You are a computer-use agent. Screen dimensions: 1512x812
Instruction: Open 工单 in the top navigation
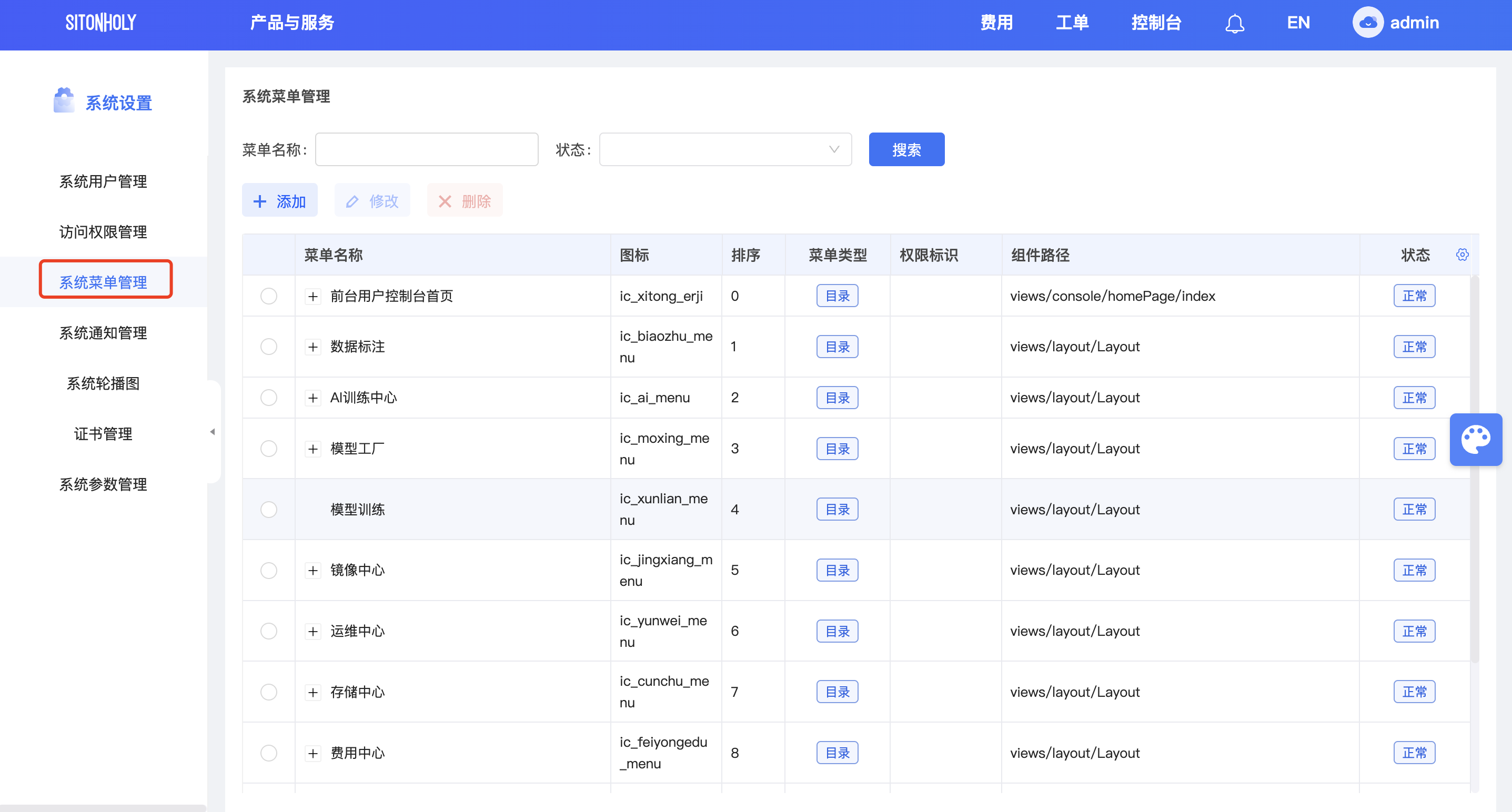(x=1072, y=23)
